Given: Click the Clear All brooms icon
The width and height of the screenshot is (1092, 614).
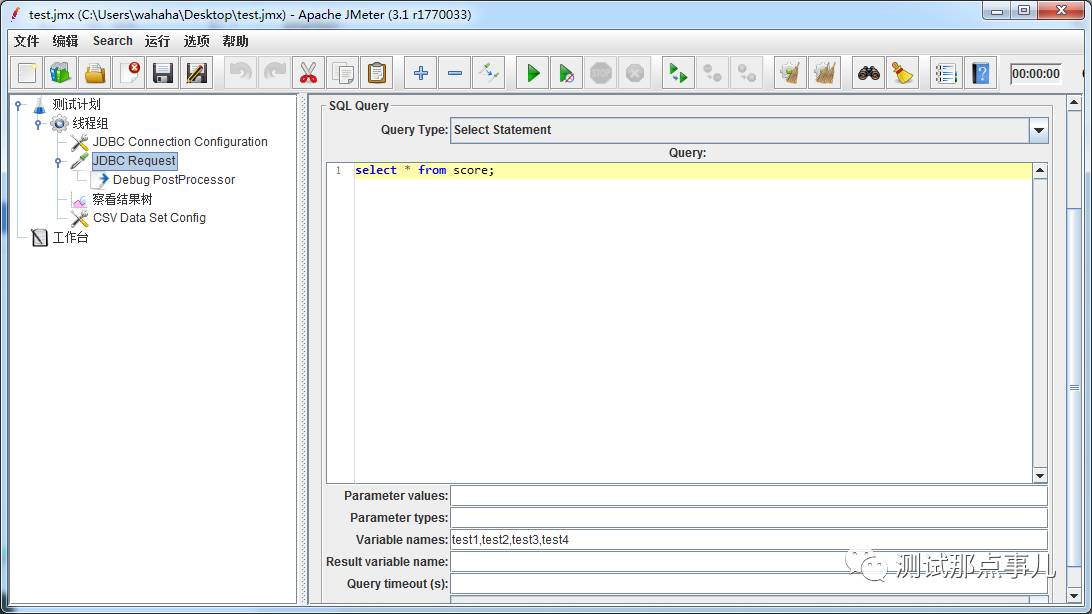Looking at the screenshot, I should click(x=824, y=72).
